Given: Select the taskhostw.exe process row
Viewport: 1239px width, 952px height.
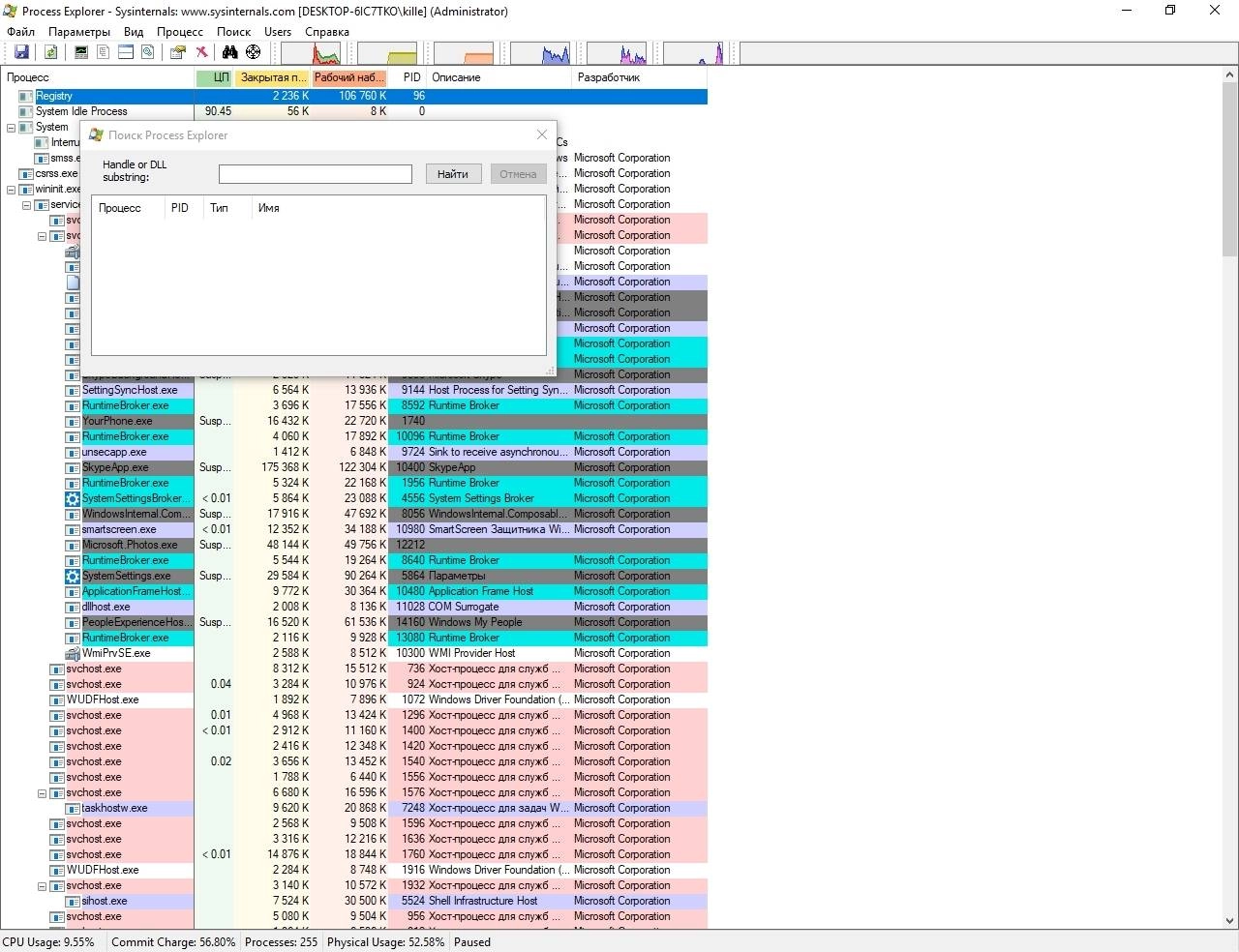Looking at the screenshot, I should [x=353, y=808].
